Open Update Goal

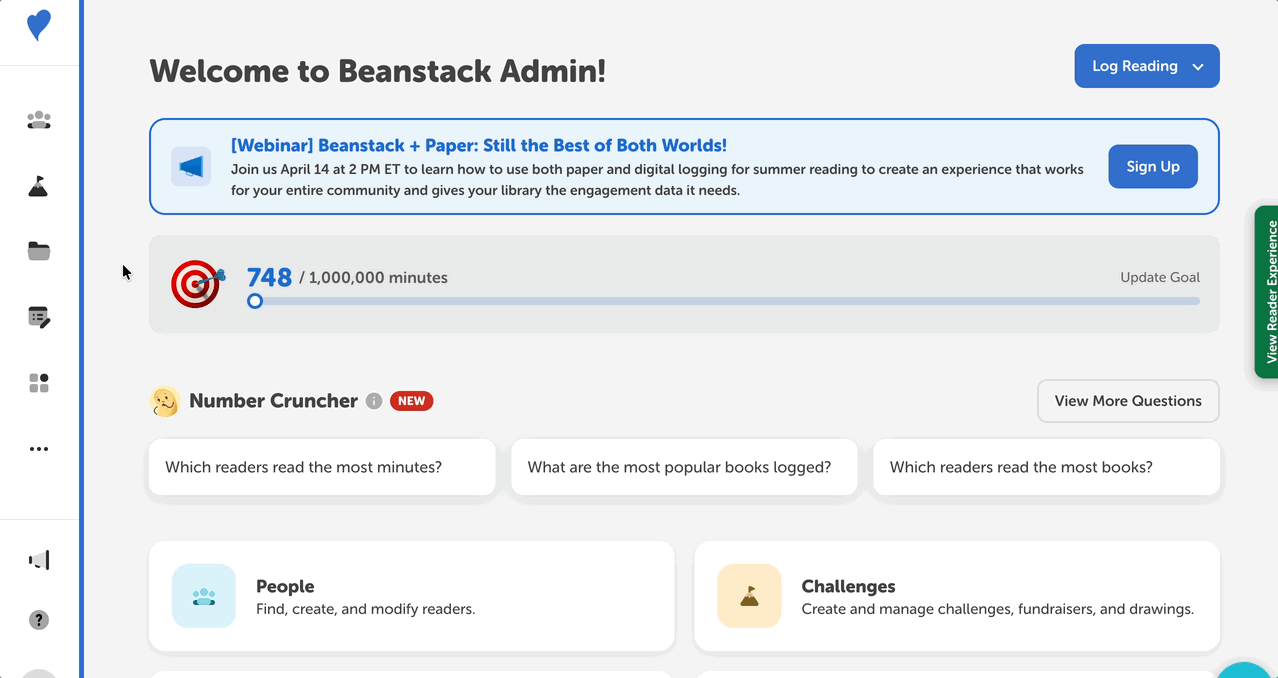(1159, 277)
